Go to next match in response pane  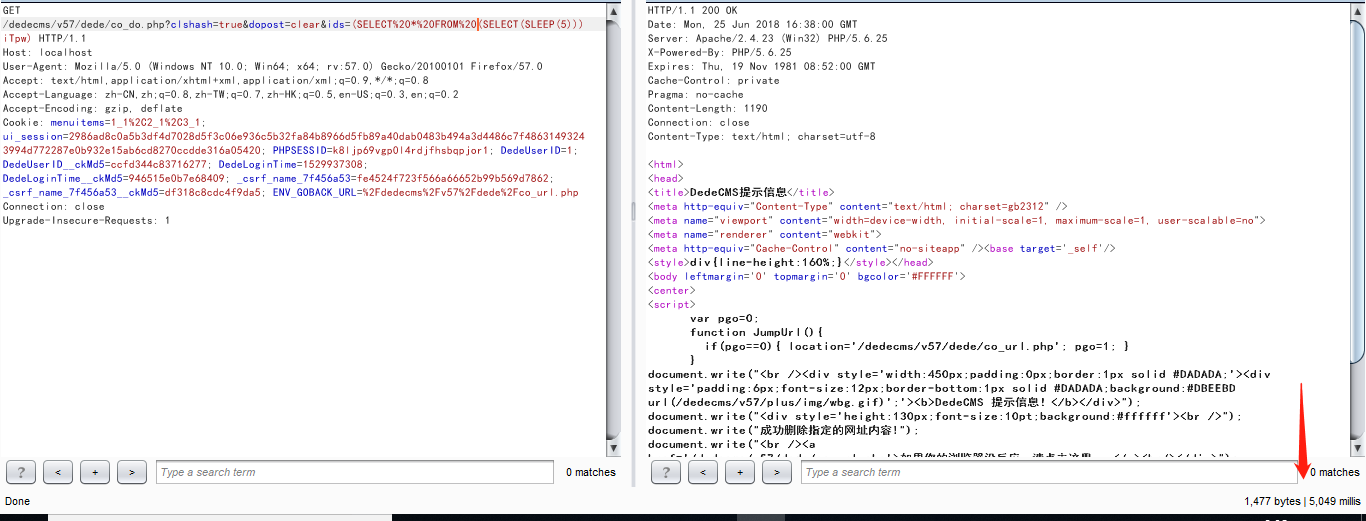[x=777, y=472]
